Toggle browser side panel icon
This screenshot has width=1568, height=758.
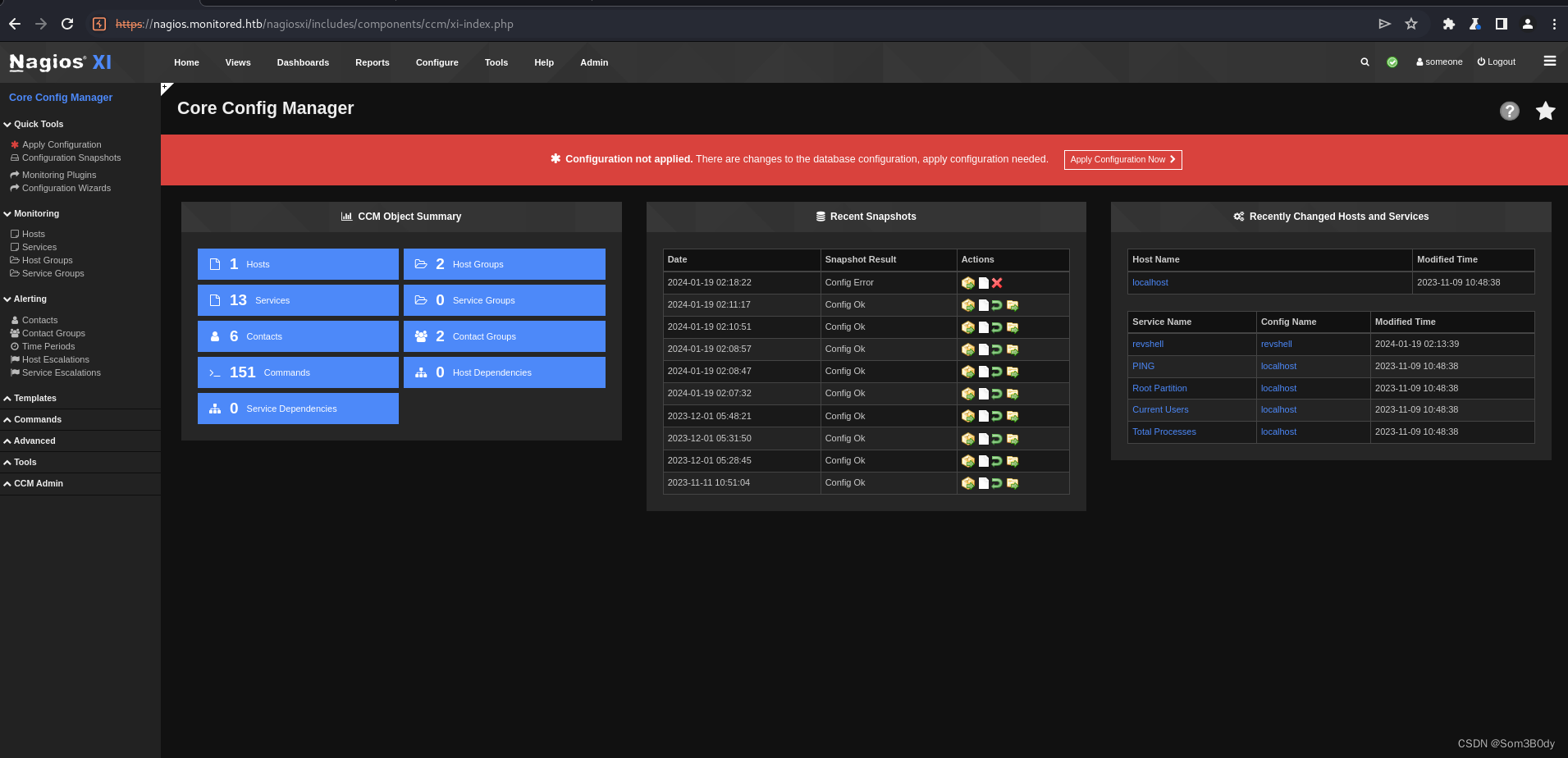click(1502, 24)
